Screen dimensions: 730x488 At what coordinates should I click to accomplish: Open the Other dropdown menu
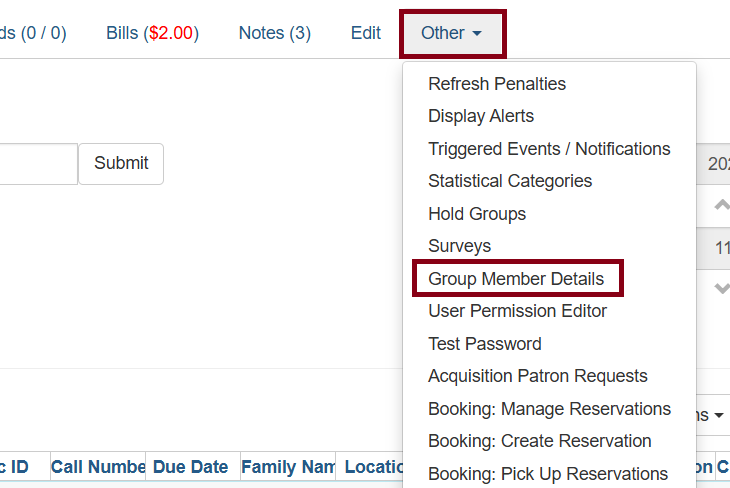452,33
